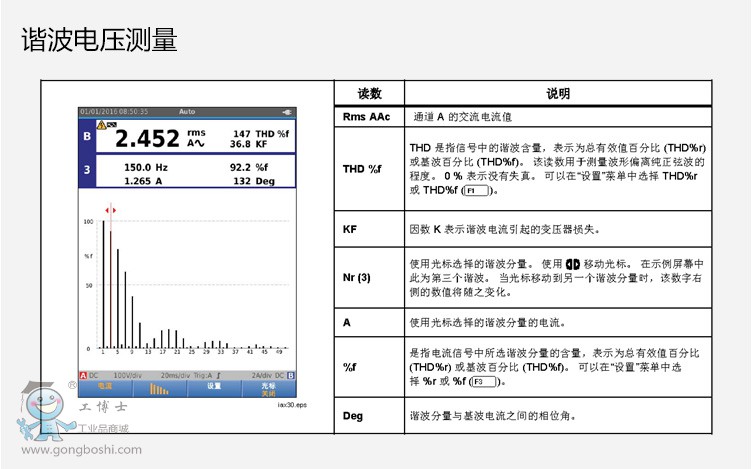Open the 设置 settings softkey menu
The width and height of the screenshot is (753, 469).
point(214,386)
